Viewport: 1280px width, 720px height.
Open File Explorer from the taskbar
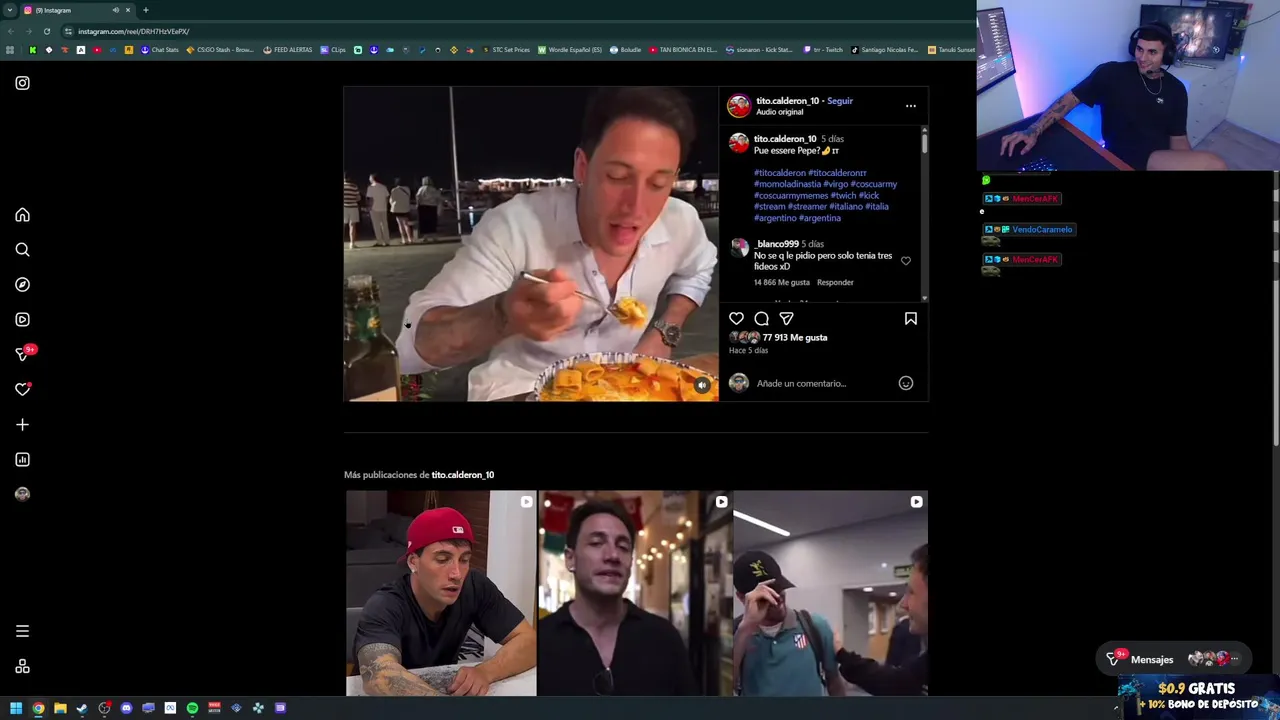pyautogui.click(x=60, y=708)
